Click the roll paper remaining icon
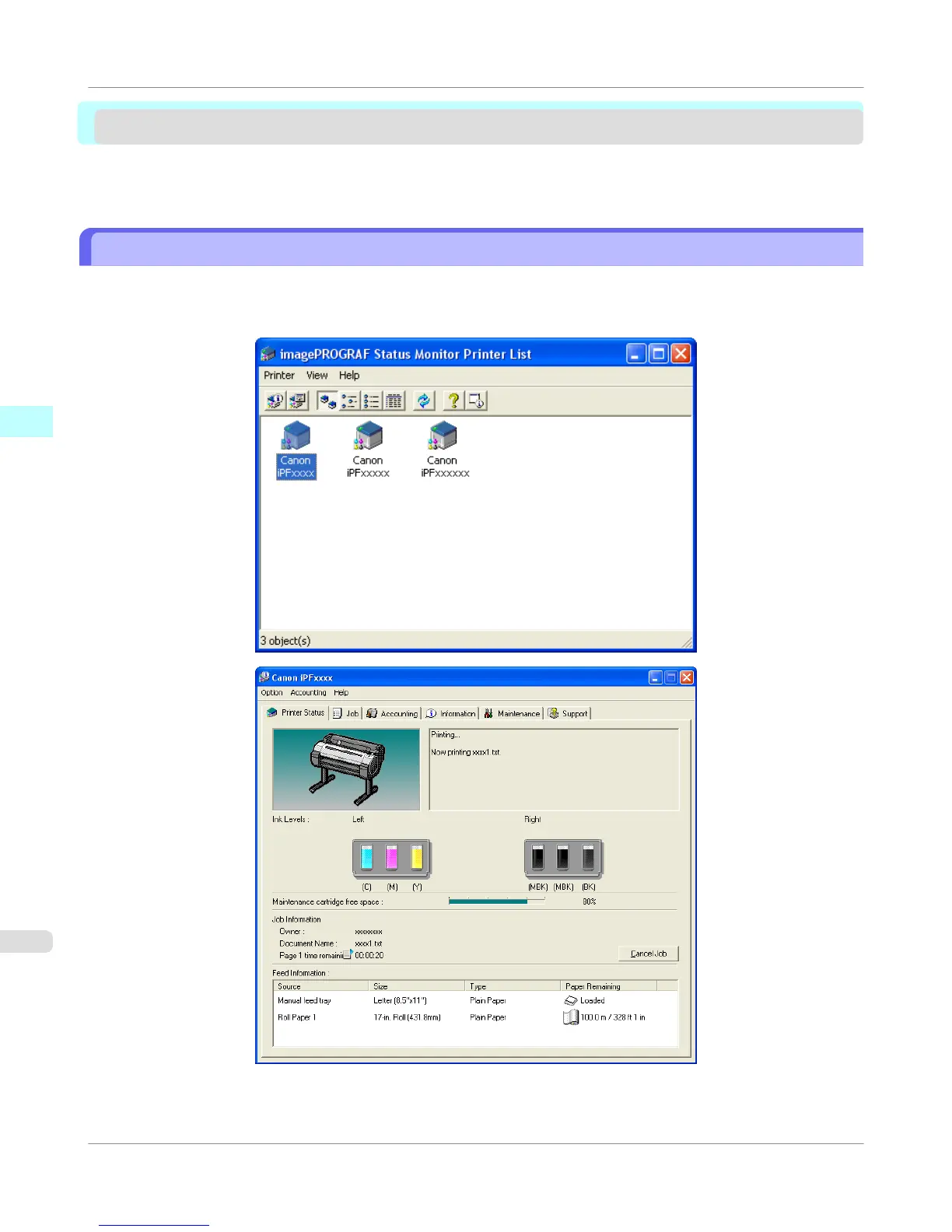 point(571,1017)
